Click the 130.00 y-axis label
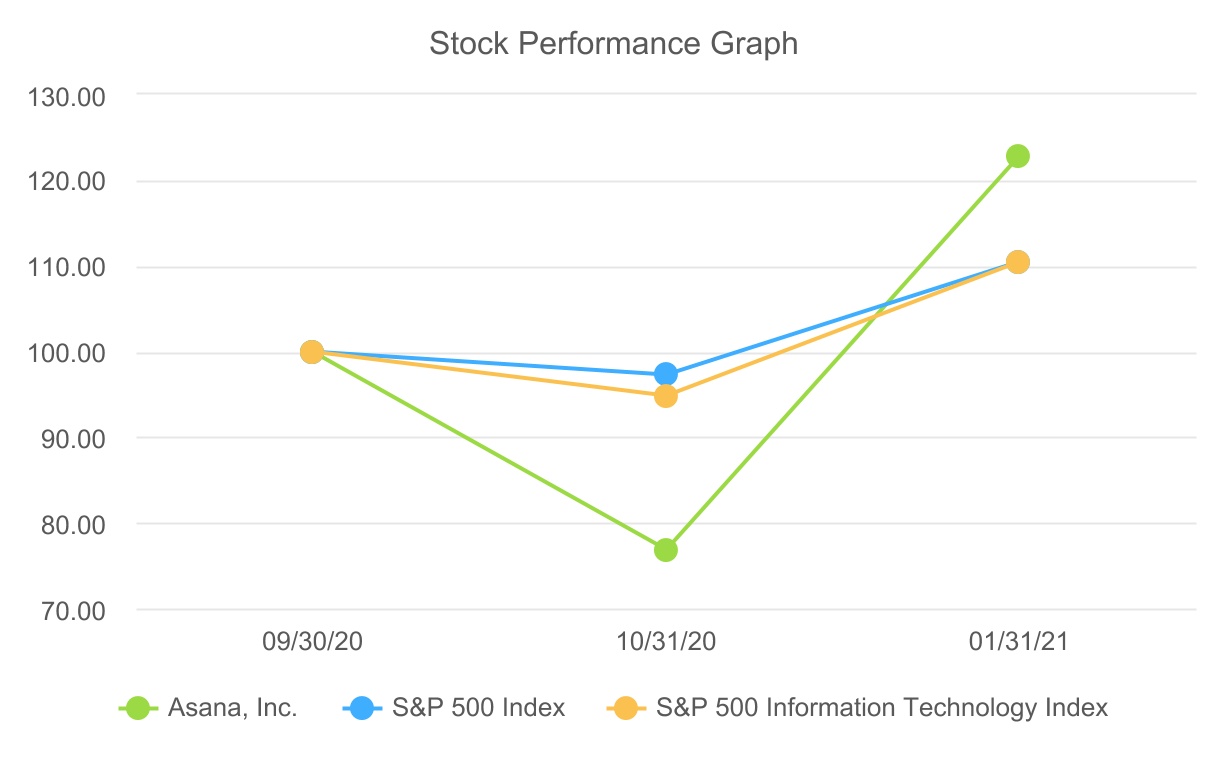The width and height of the screenshot is (1226, 760). coord(71,96)
